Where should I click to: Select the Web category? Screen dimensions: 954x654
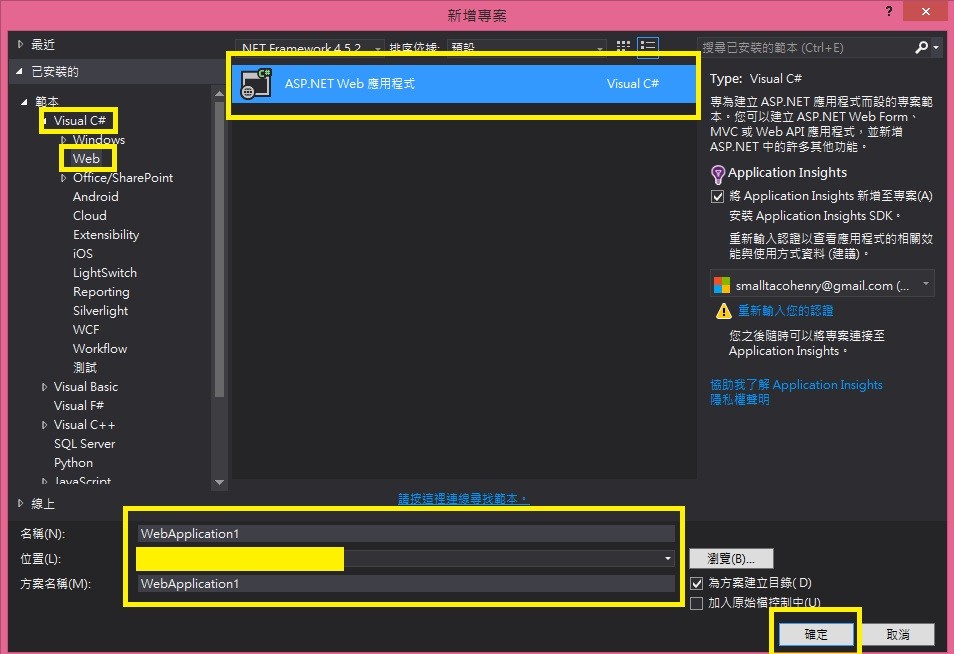86,159
